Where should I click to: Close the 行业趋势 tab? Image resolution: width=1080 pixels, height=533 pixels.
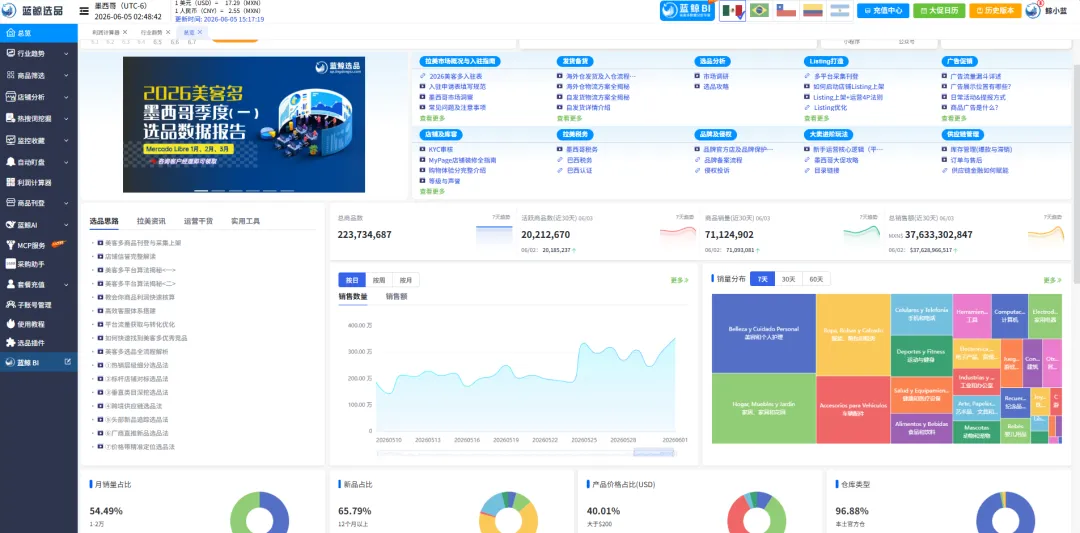click(168, 32)
